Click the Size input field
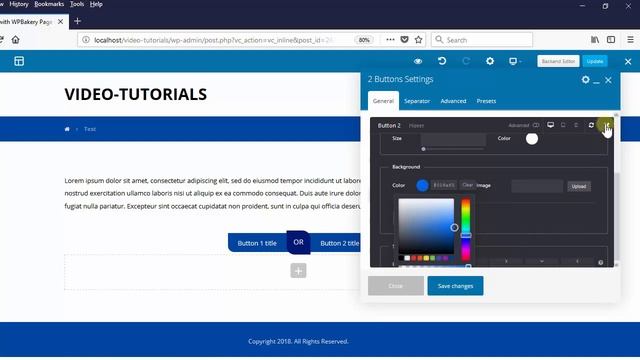Screen dimensions: 640x360 453,139
